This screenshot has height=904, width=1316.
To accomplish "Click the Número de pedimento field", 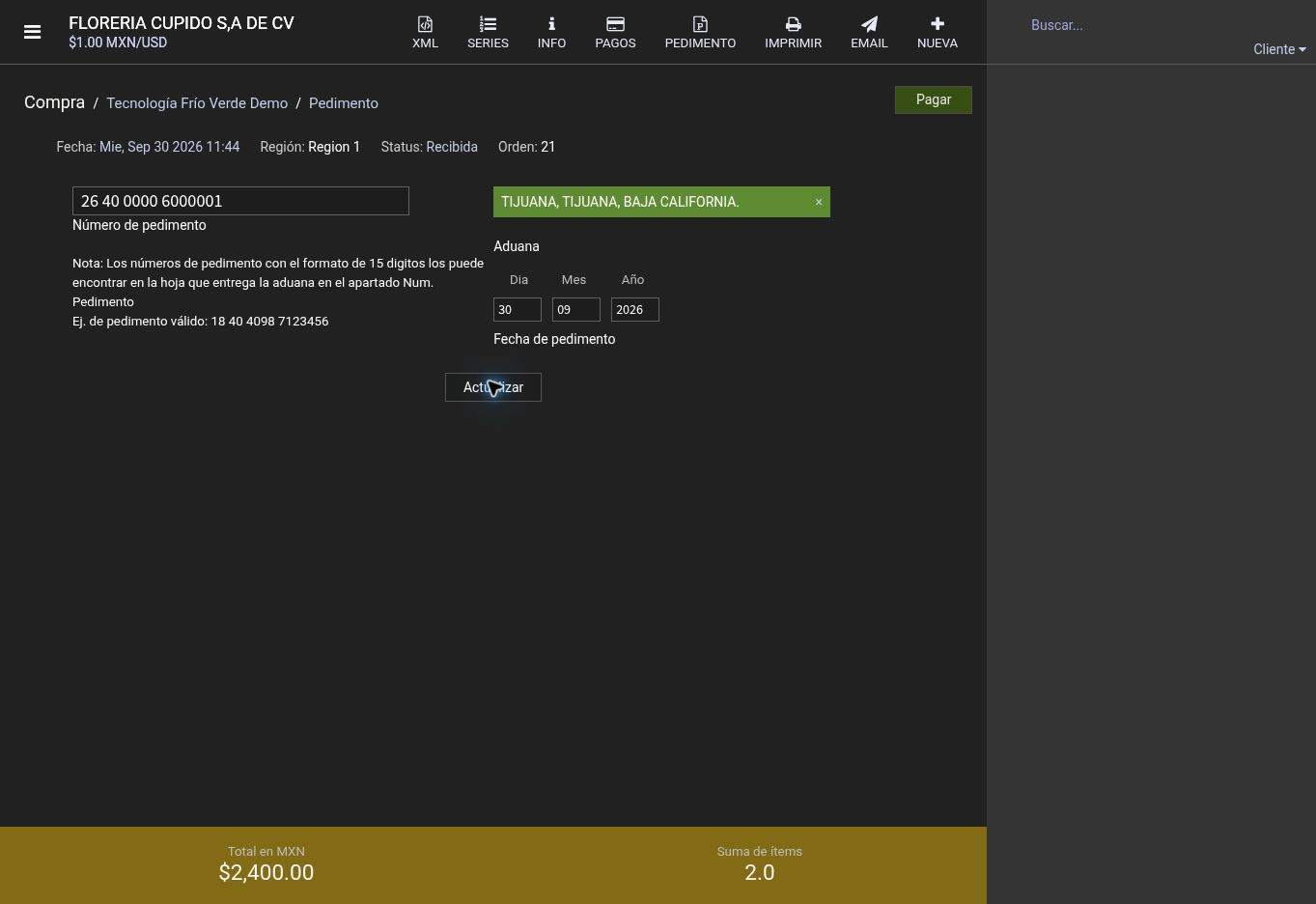I will tap(240, 201).
